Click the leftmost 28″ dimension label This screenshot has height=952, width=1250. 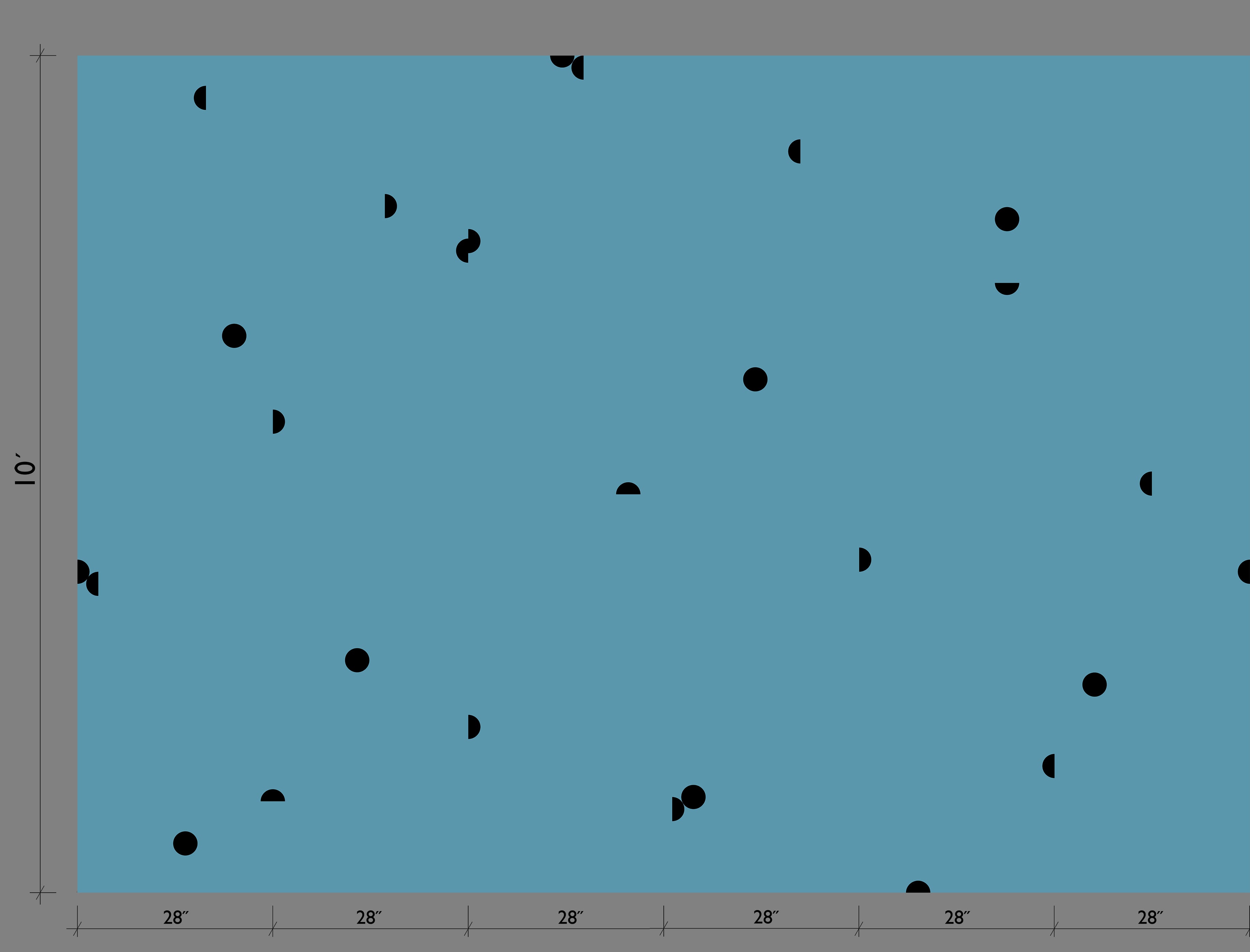click(175, 918)
